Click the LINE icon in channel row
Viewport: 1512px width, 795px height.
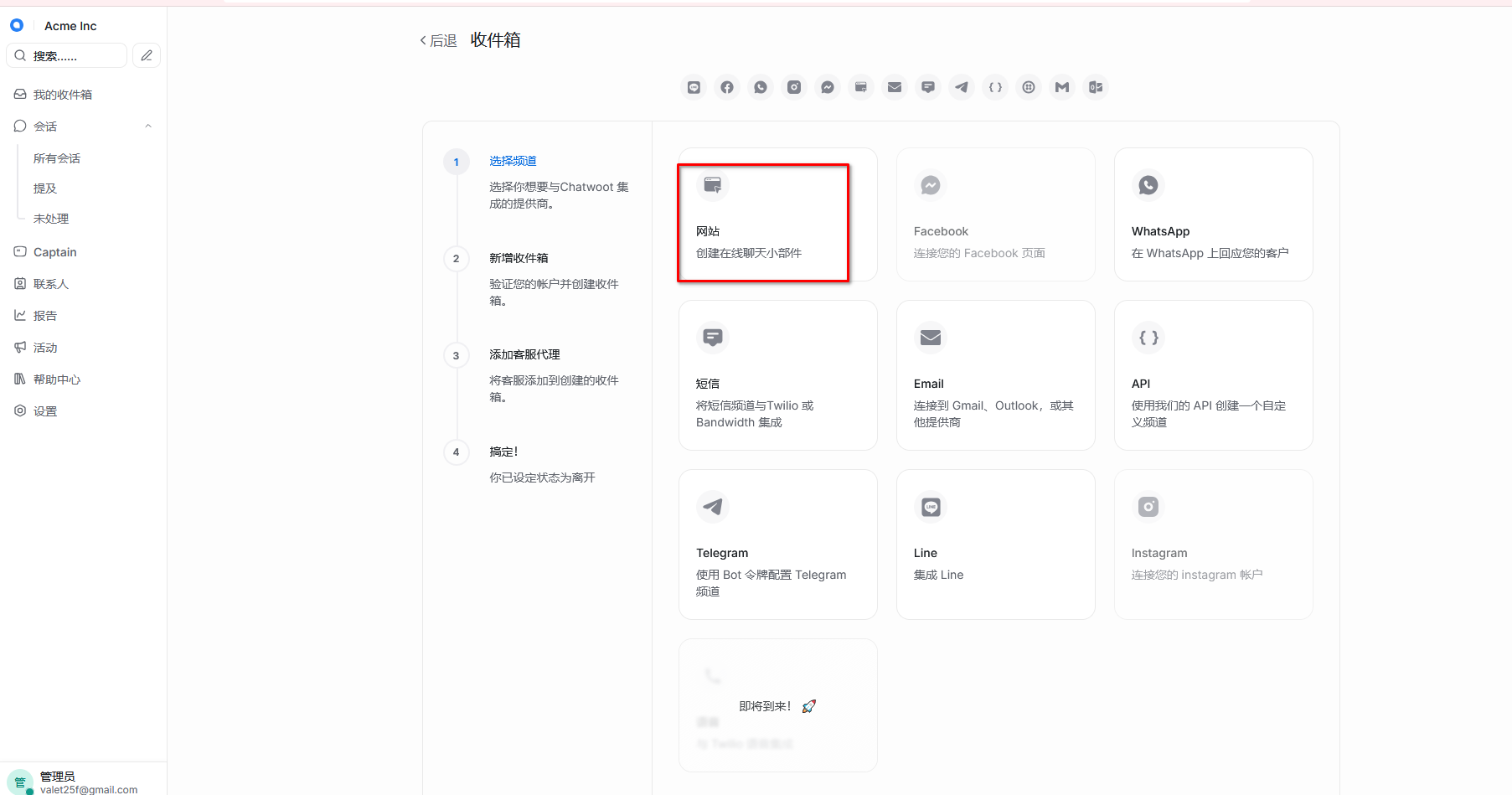pos(694,87)
